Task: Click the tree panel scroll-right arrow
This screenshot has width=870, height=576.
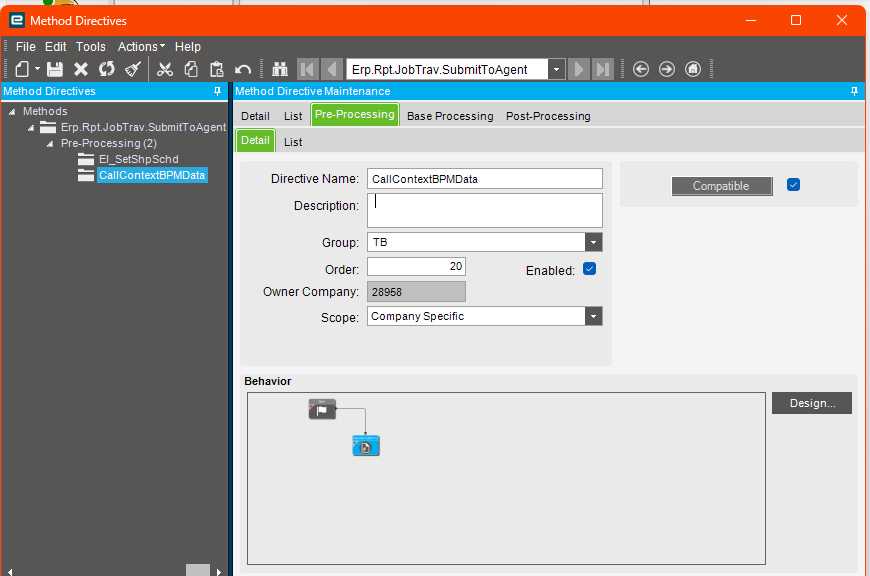Action: pos(219,571)
